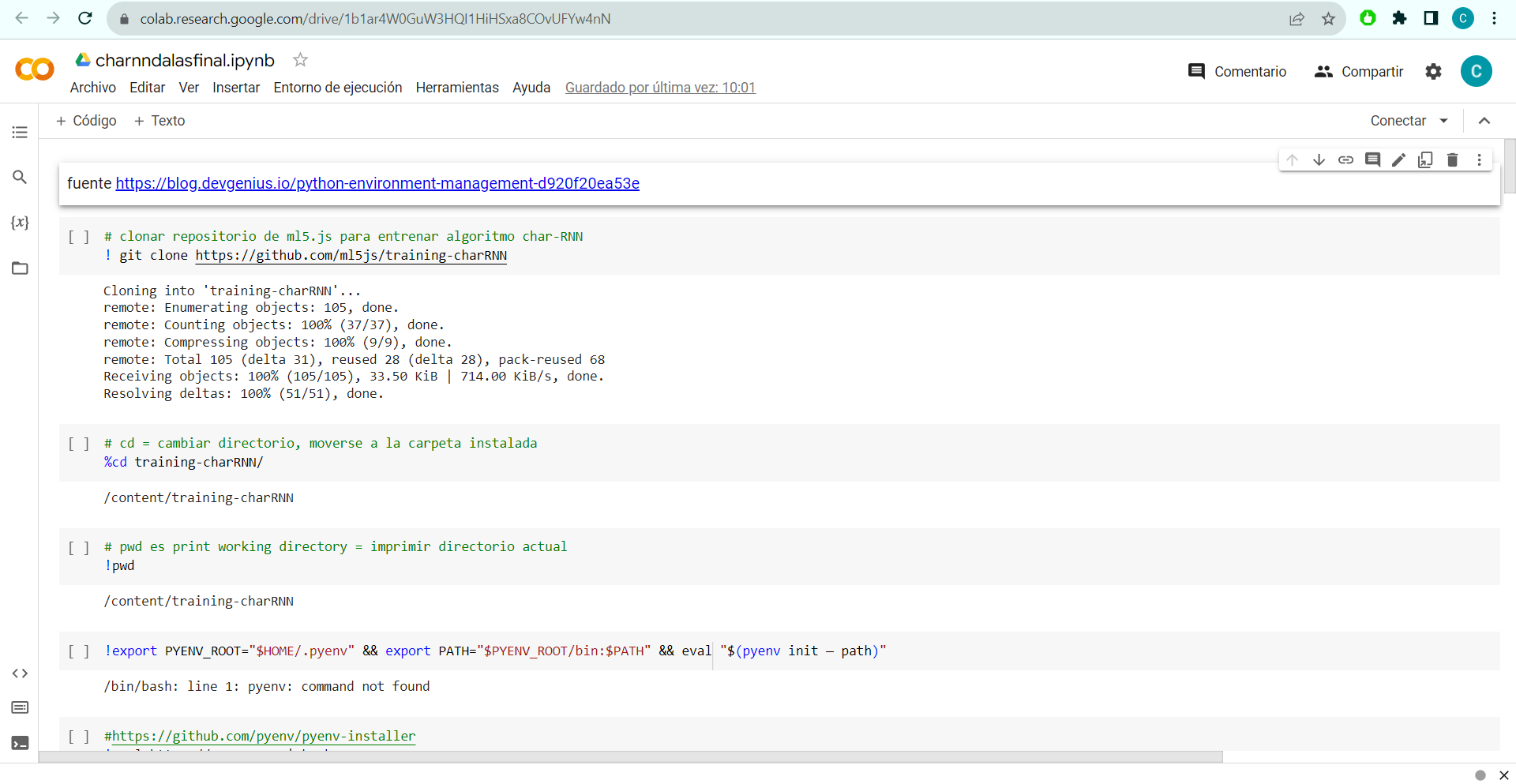The height and width of the screenshot is (784, 1516).
Task: Open Comentario panel
Action: tap(1237, 72)
